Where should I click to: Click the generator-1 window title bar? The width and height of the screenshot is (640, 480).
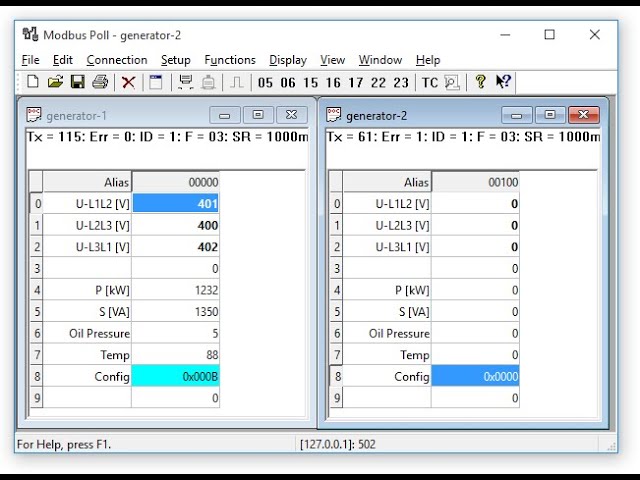coord(120,115)
